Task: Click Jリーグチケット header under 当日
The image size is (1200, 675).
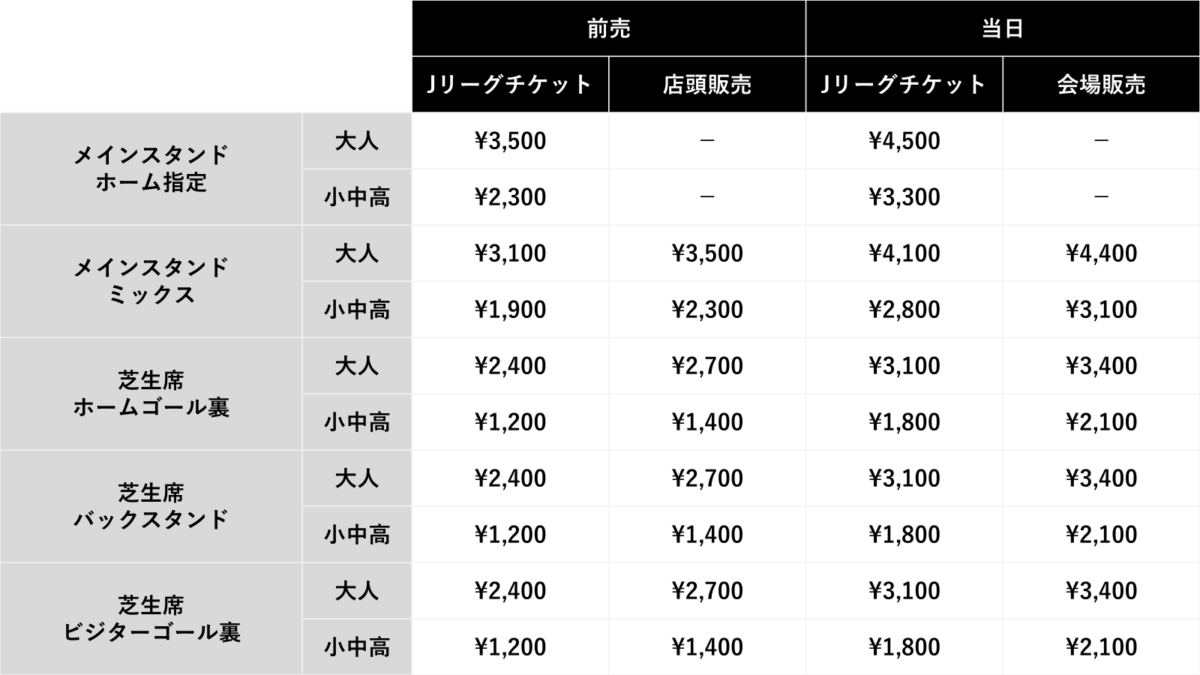Action: 904,85
